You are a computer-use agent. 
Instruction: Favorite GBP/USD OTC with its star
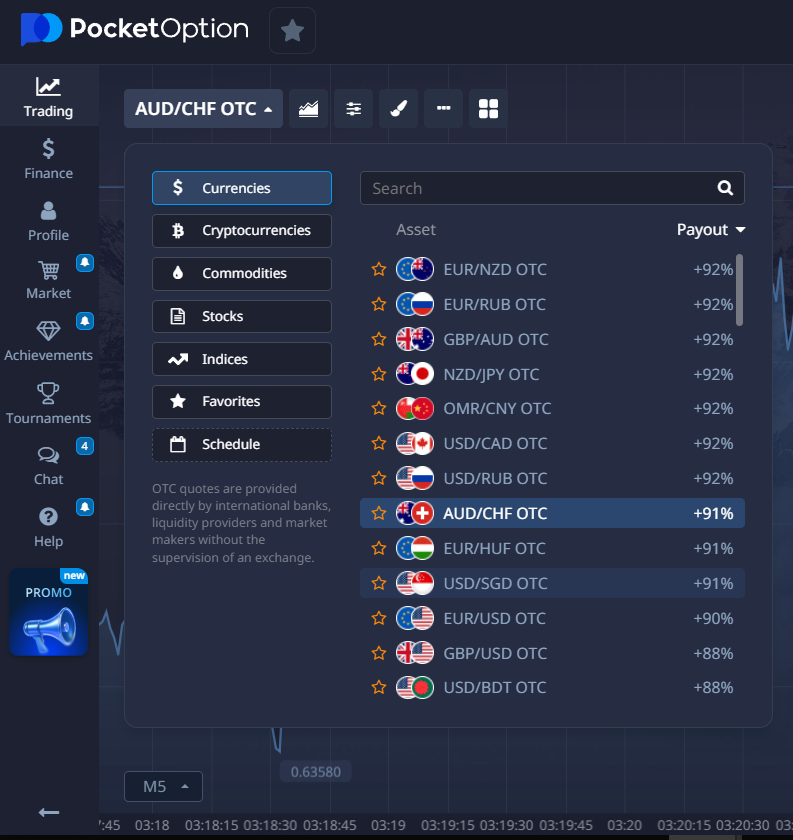tap(379, 654)
